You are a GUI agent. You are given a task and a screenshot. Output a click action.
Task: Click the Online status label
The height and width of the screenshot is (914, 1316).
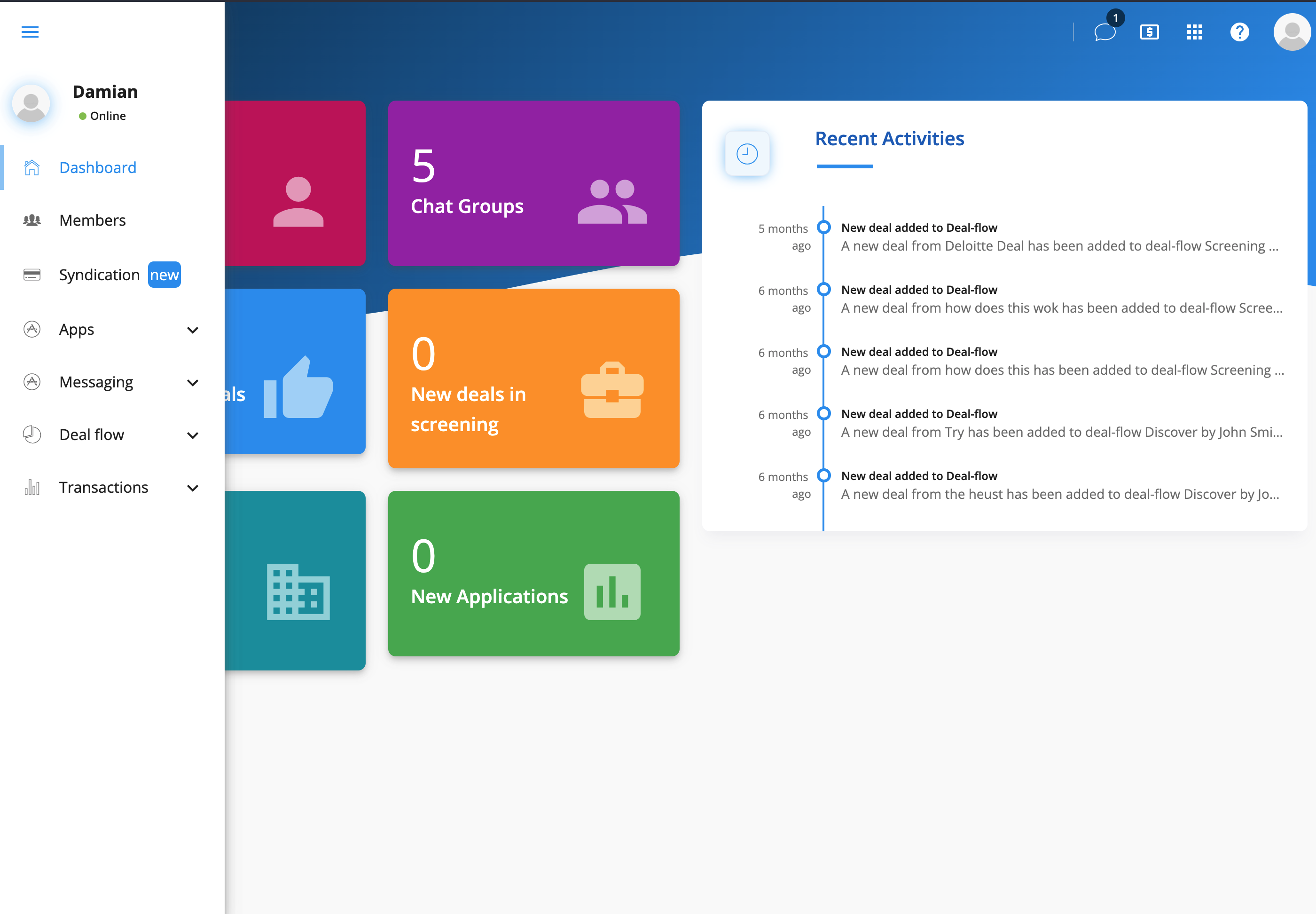tap(108, 116)
